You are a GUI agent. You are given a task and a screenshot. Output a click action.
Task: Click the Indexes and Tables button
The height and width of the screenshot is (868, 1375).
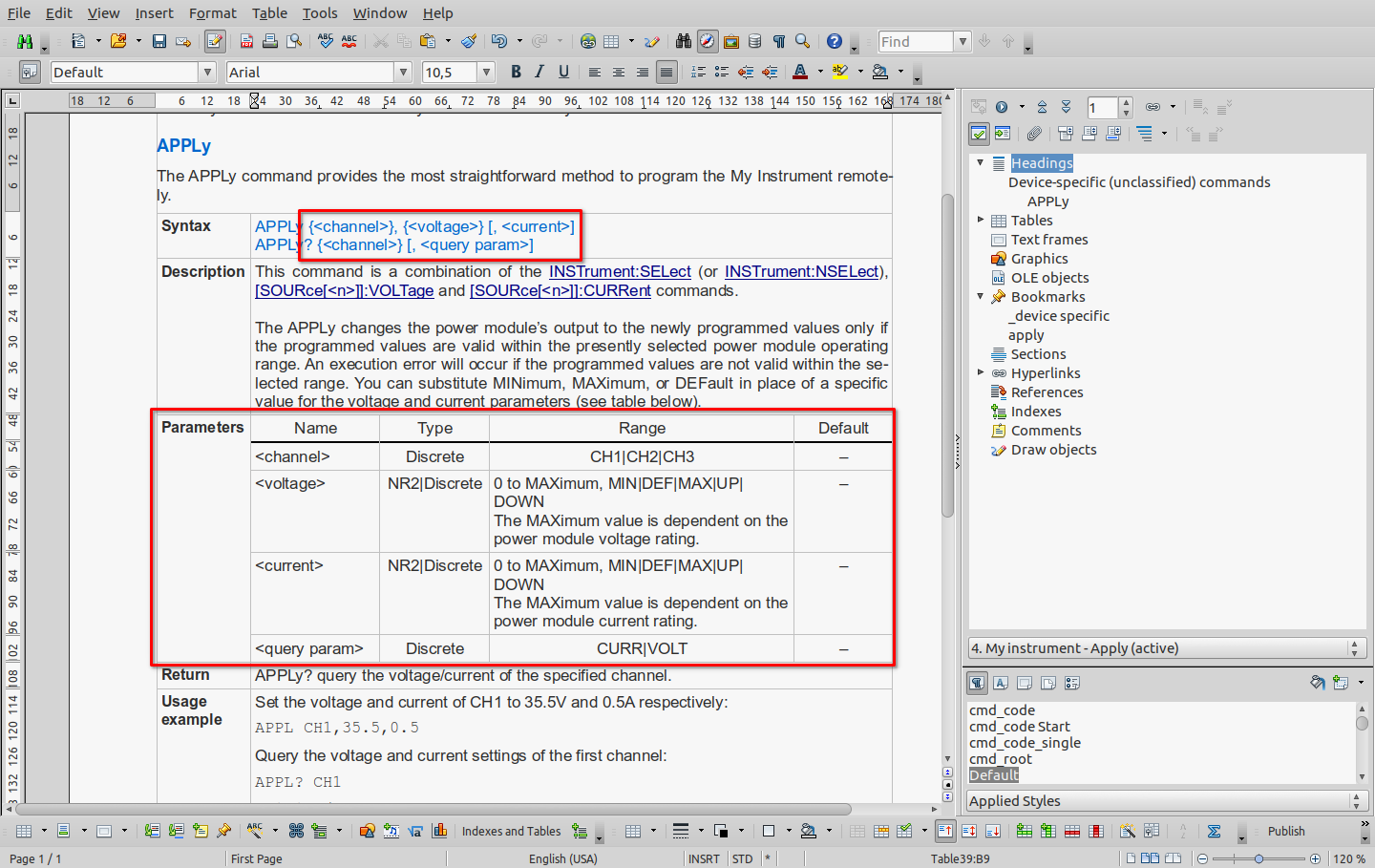512,832
